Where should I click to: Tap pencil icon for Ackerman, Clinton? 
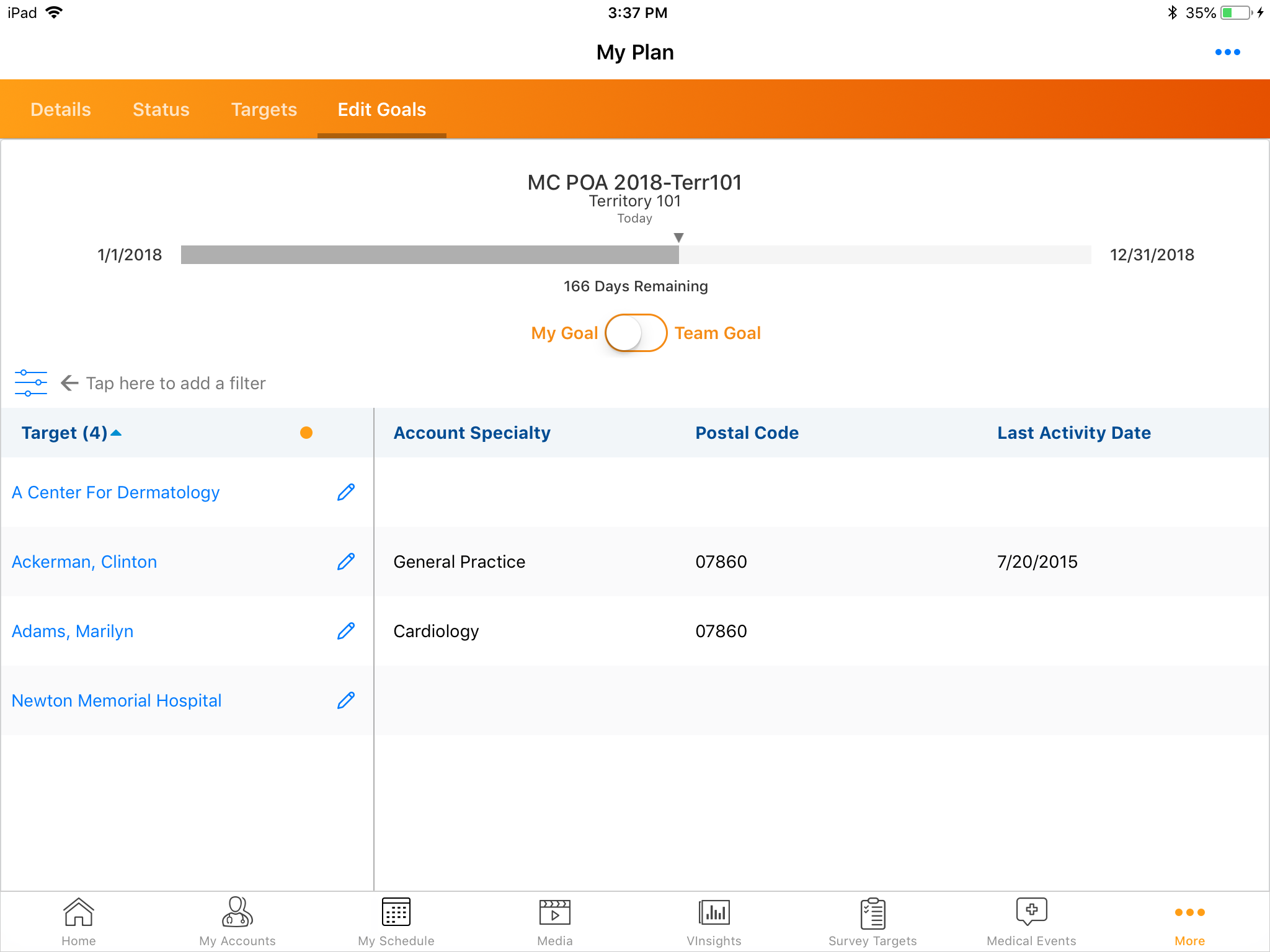tap(345, 562)
